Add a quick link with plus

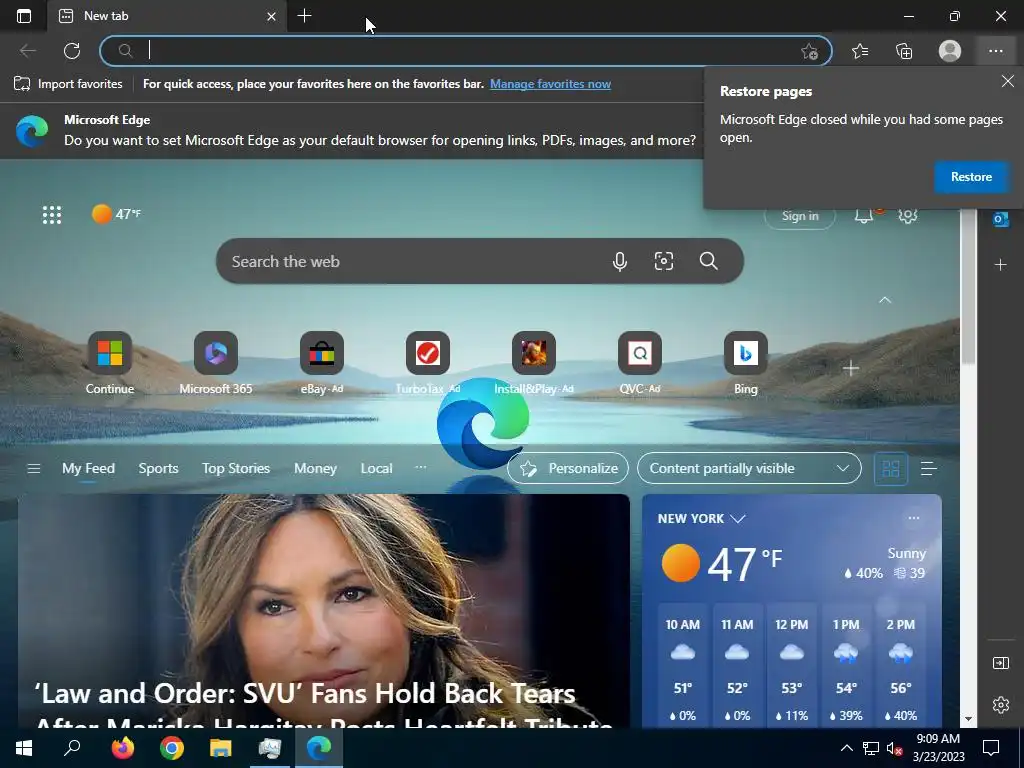pos(850,369)
